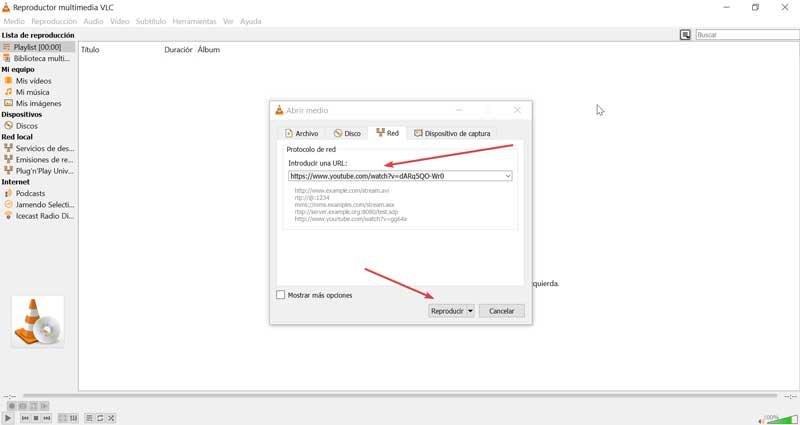Toggle shuffle/random playback icon
The image size is (800, 425).
[111, 418]
